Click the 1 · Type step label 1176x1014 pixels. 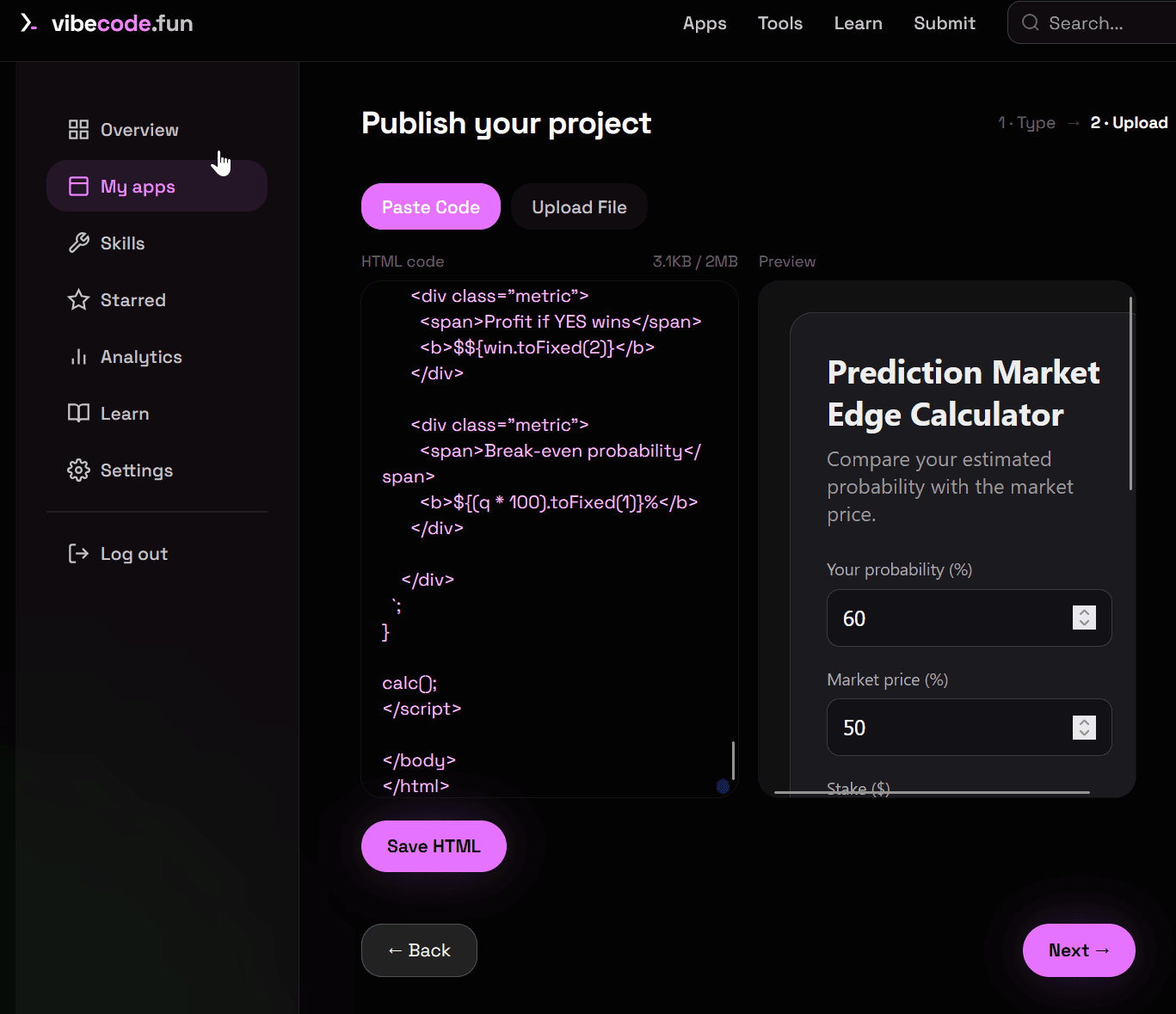tap(1026, 123)
